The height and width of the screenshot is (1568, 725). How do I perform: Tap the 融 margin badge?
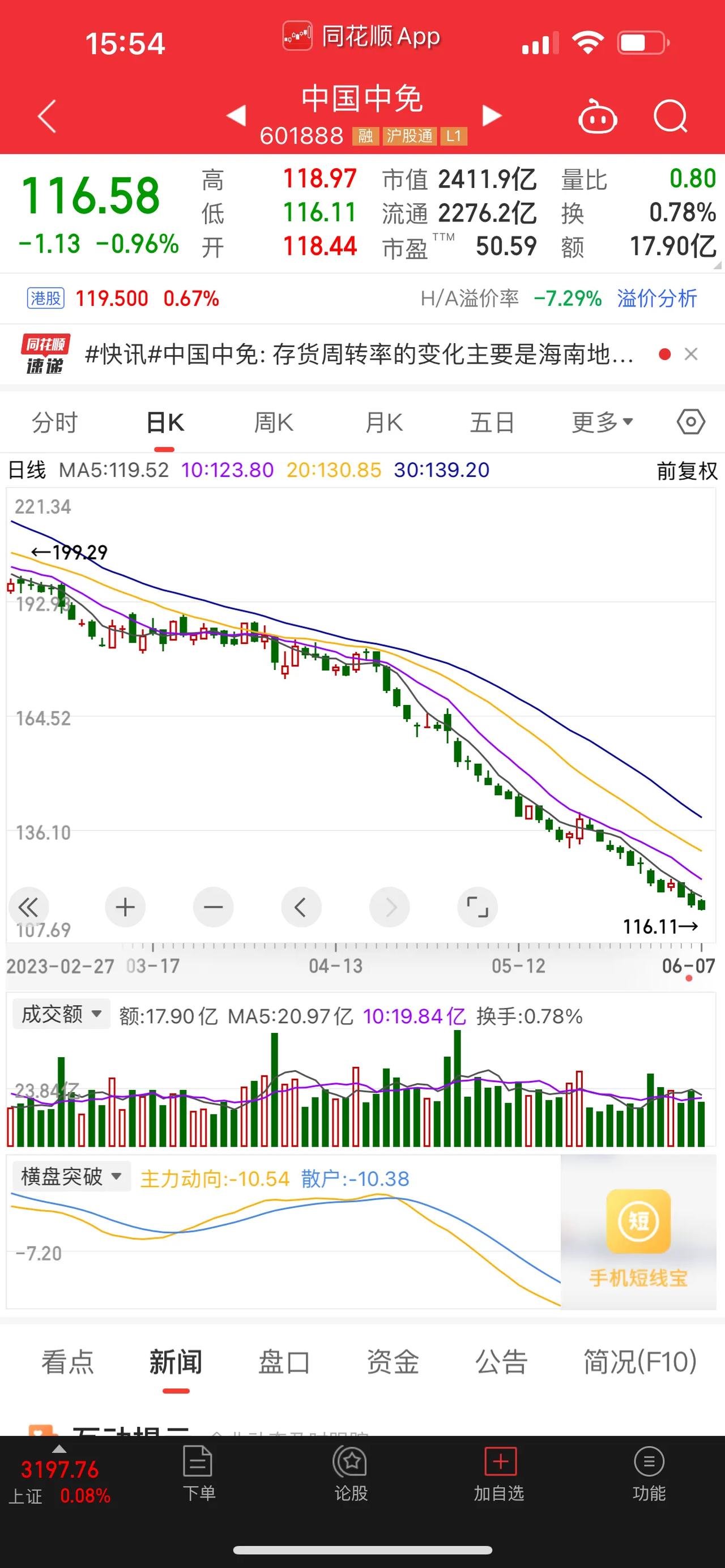click(365, 136)
